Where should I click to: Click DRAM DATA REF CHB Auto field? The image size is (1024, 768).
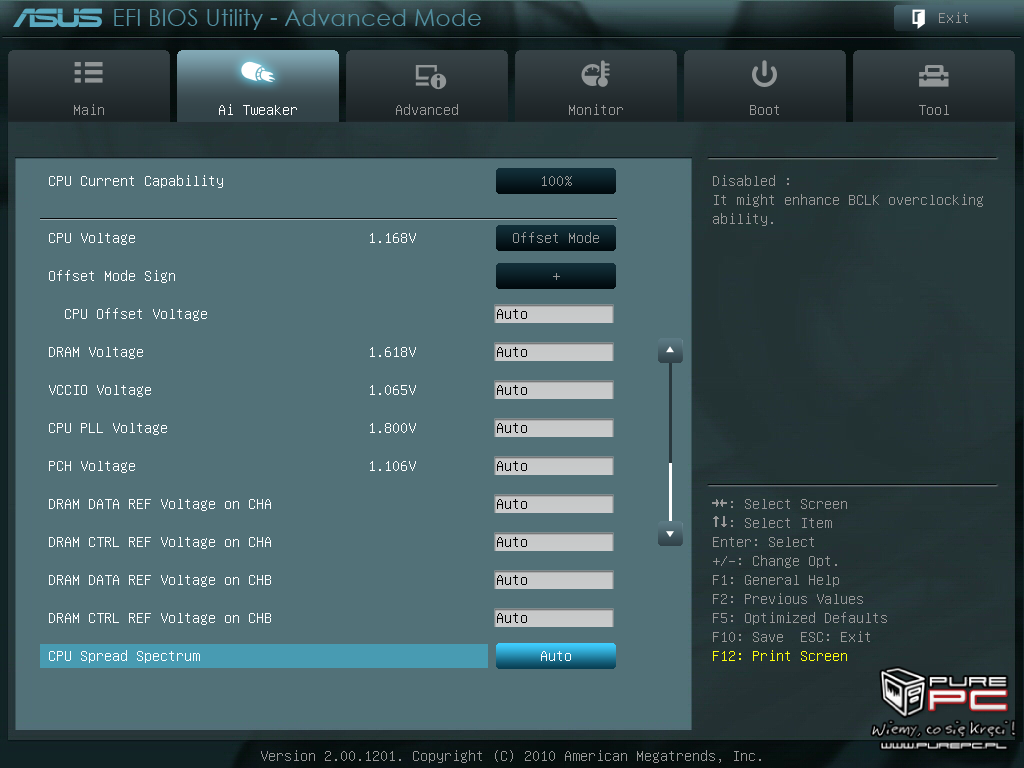point(554,580)
